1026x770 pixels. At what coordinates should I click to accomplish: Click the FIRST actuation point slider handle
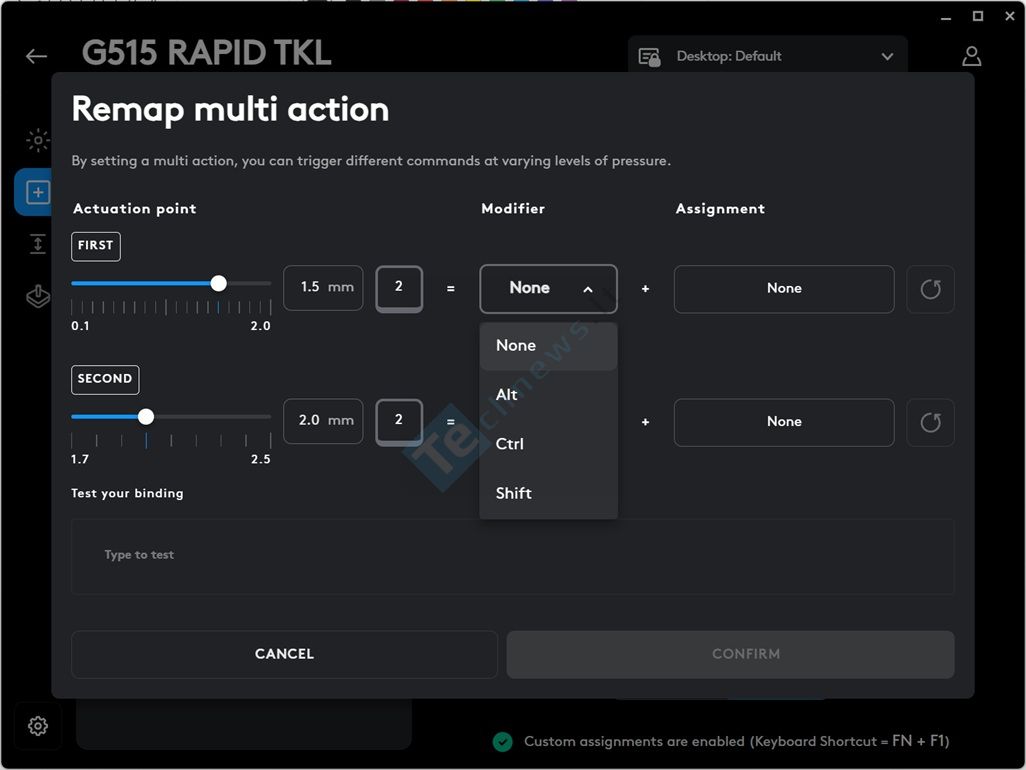click(x=218, y=283)
